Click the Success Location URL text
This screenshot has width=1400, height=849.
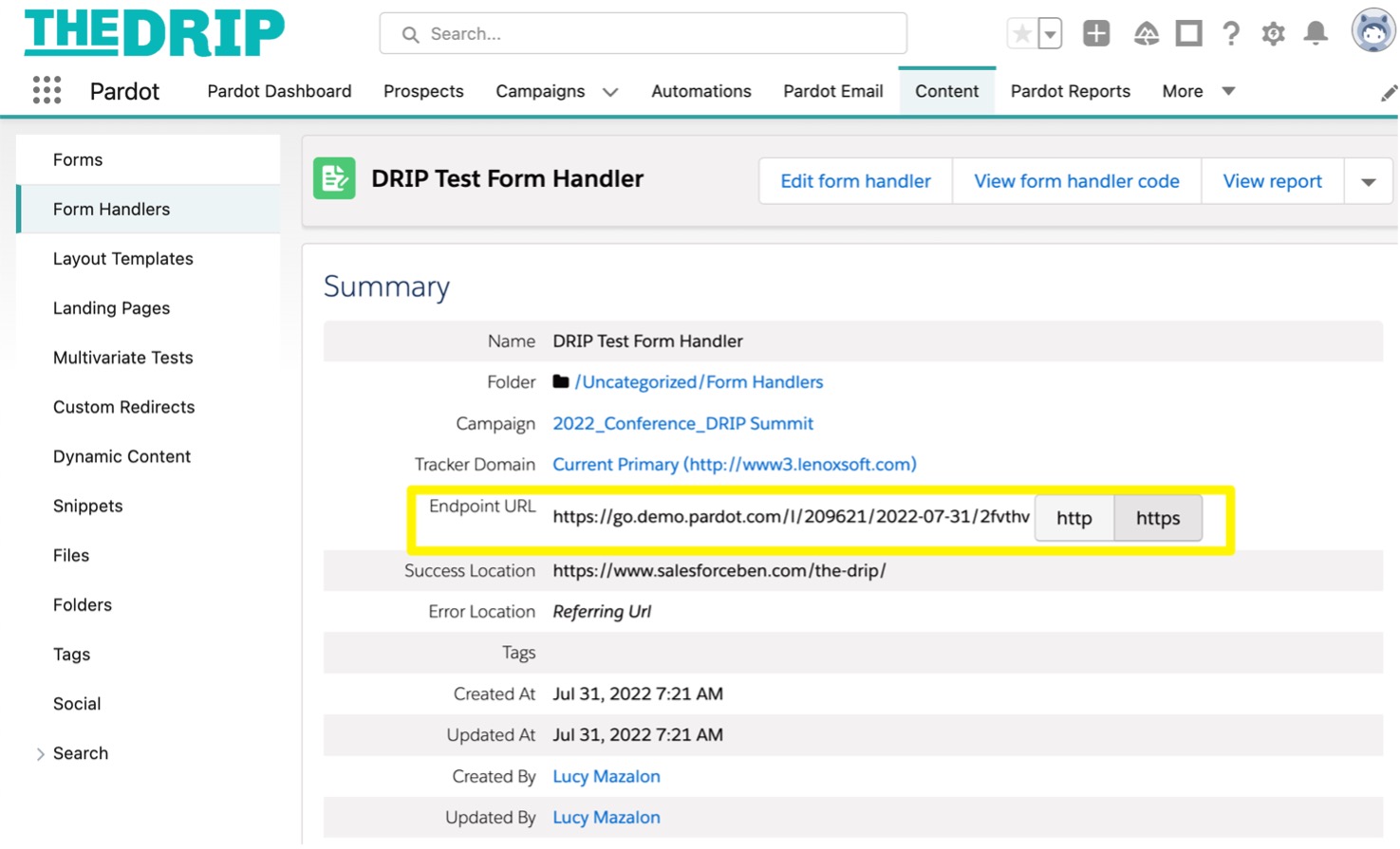719,570
